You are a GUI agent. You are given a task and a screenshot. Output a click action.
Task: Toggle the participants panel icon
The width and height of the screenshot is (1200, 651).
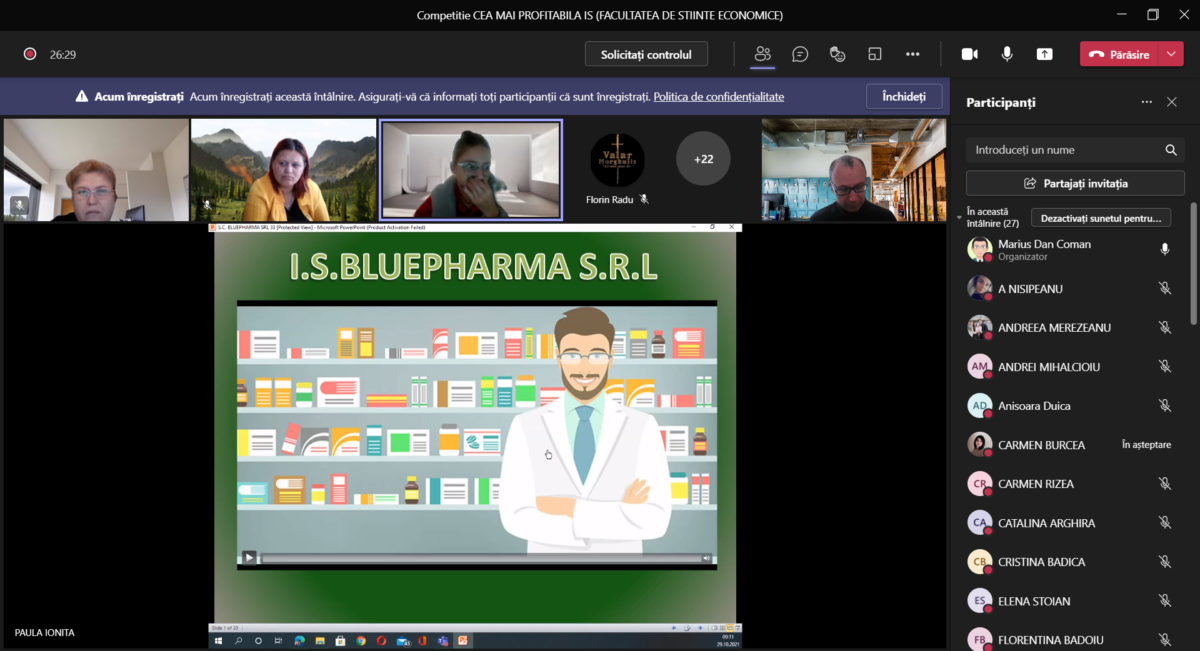763,54
